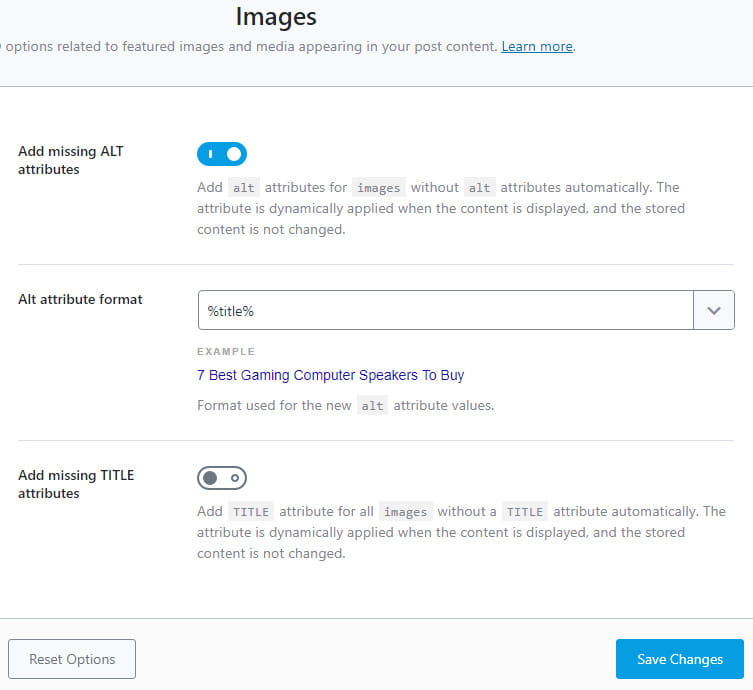Click the Add missing TITLE attributes label
This screenshot has width=753, height=690.
[76, 484]
